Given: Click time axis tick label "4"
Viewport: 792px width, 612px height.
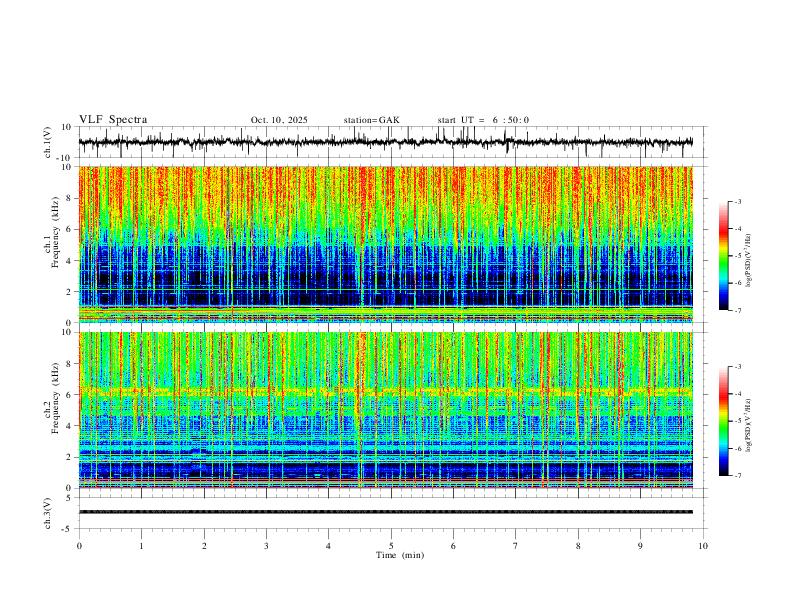Looking at the screenshot, I should pos(329,546).
